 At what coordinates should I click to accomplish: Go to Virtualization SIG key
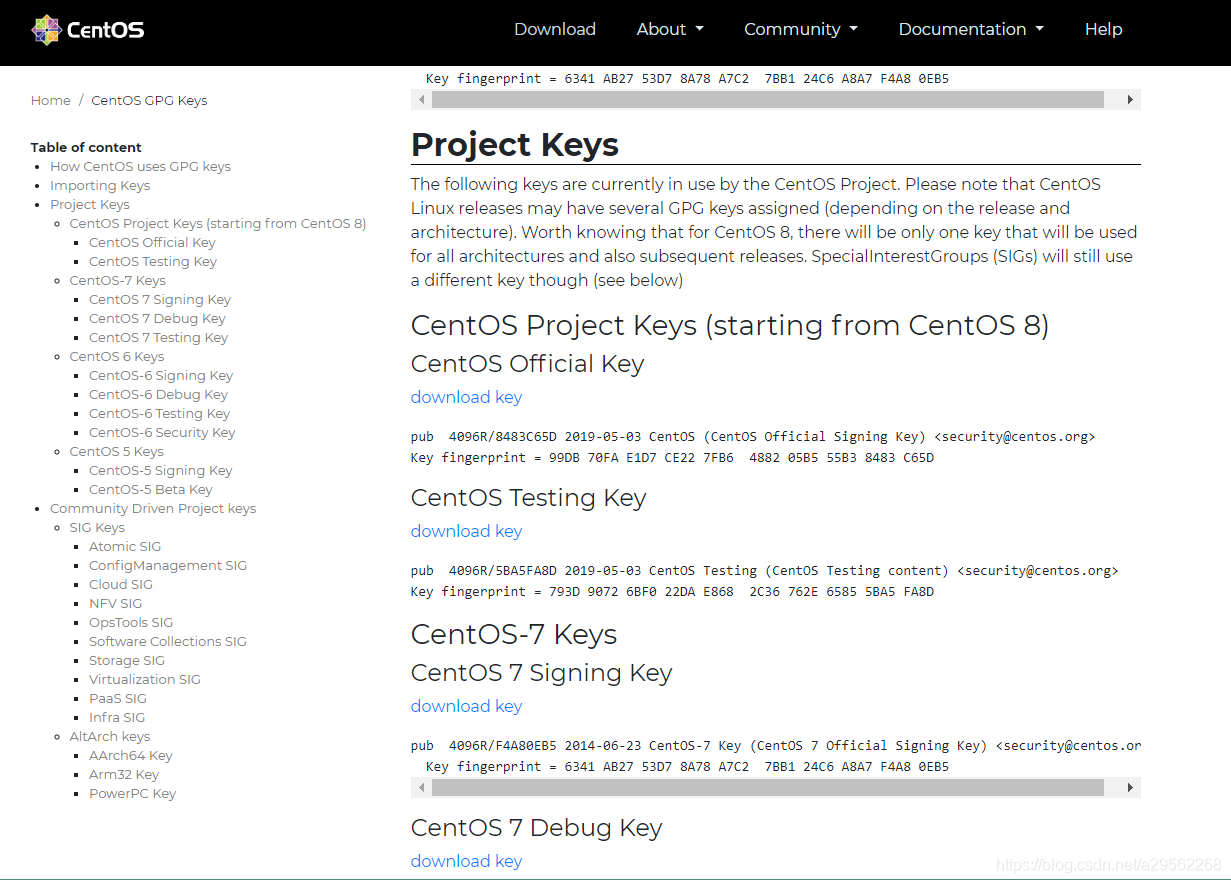(x=145, y=680)
